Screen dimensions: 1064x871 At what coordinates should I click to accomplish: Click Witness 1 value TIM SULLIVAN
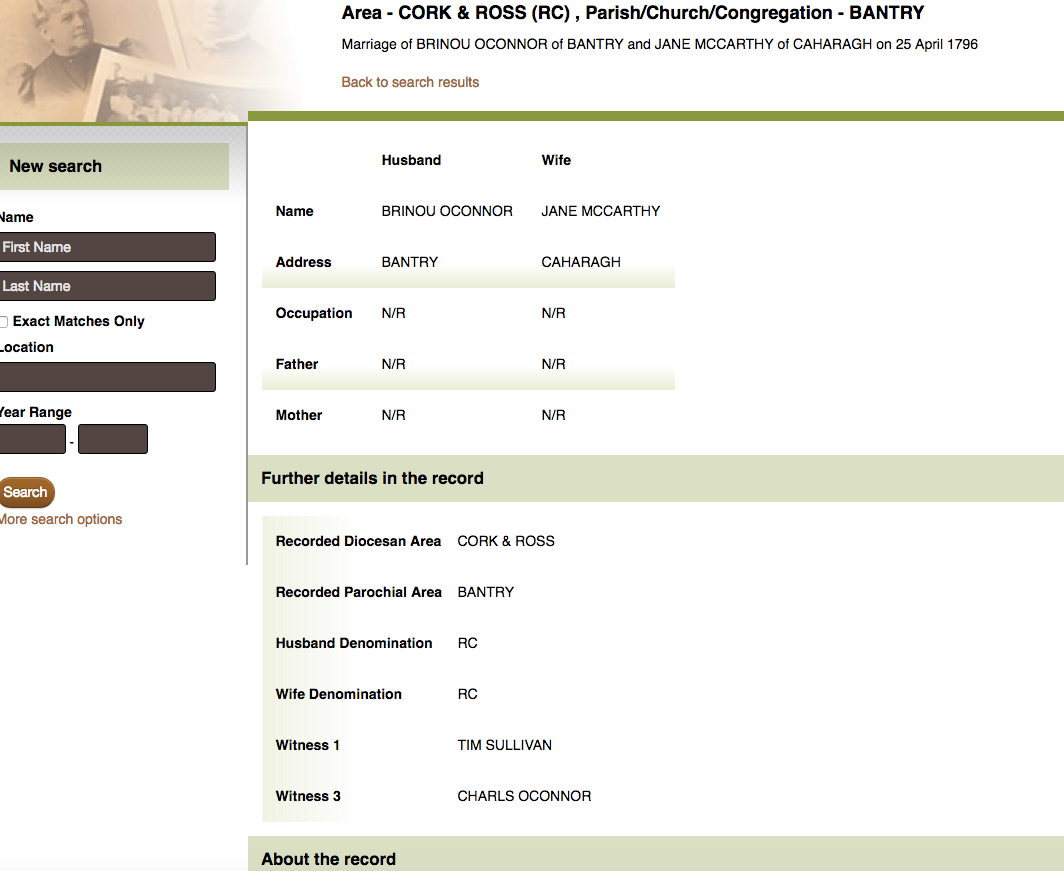coord(504,745)
